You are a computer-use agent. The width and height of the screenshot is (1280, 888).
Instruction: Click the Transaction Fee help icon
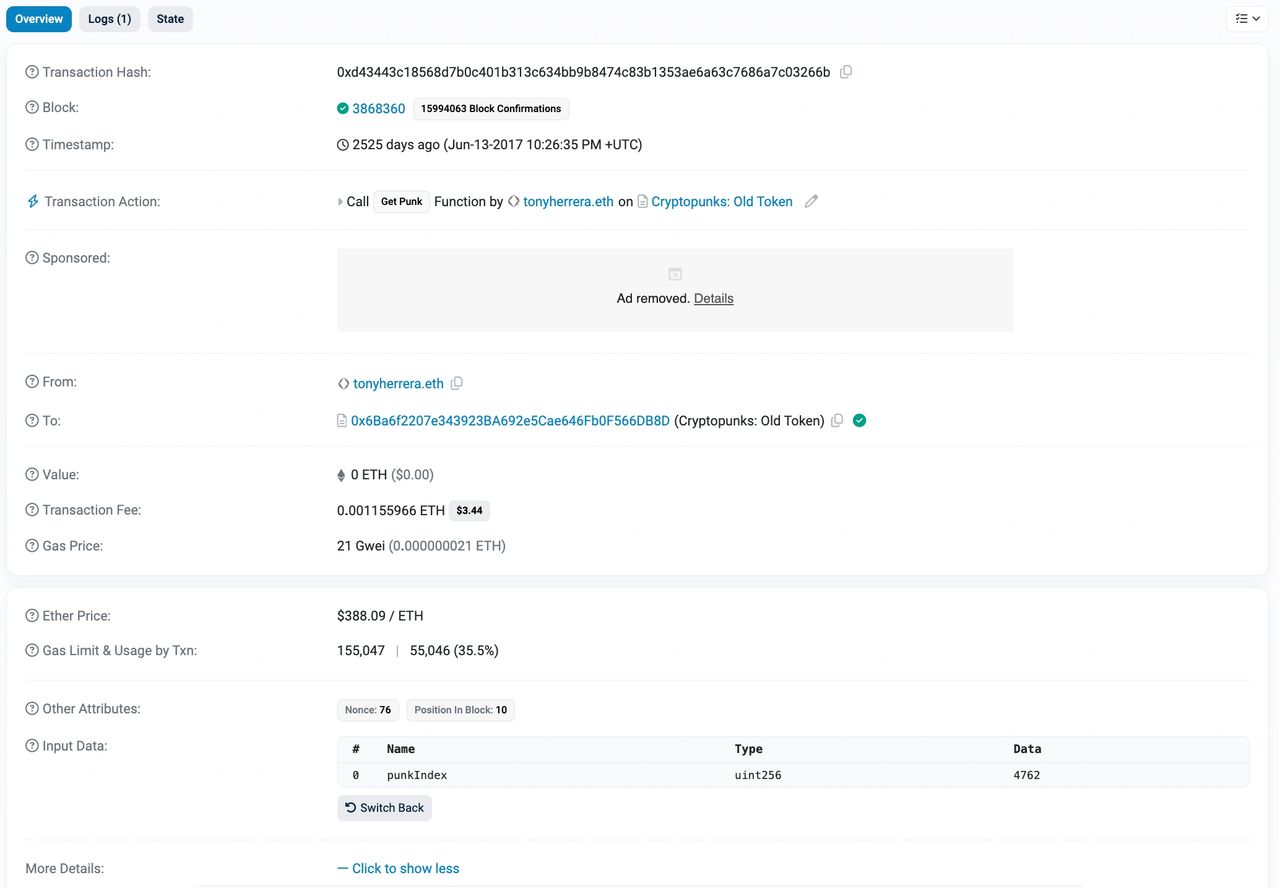point(32,510)
